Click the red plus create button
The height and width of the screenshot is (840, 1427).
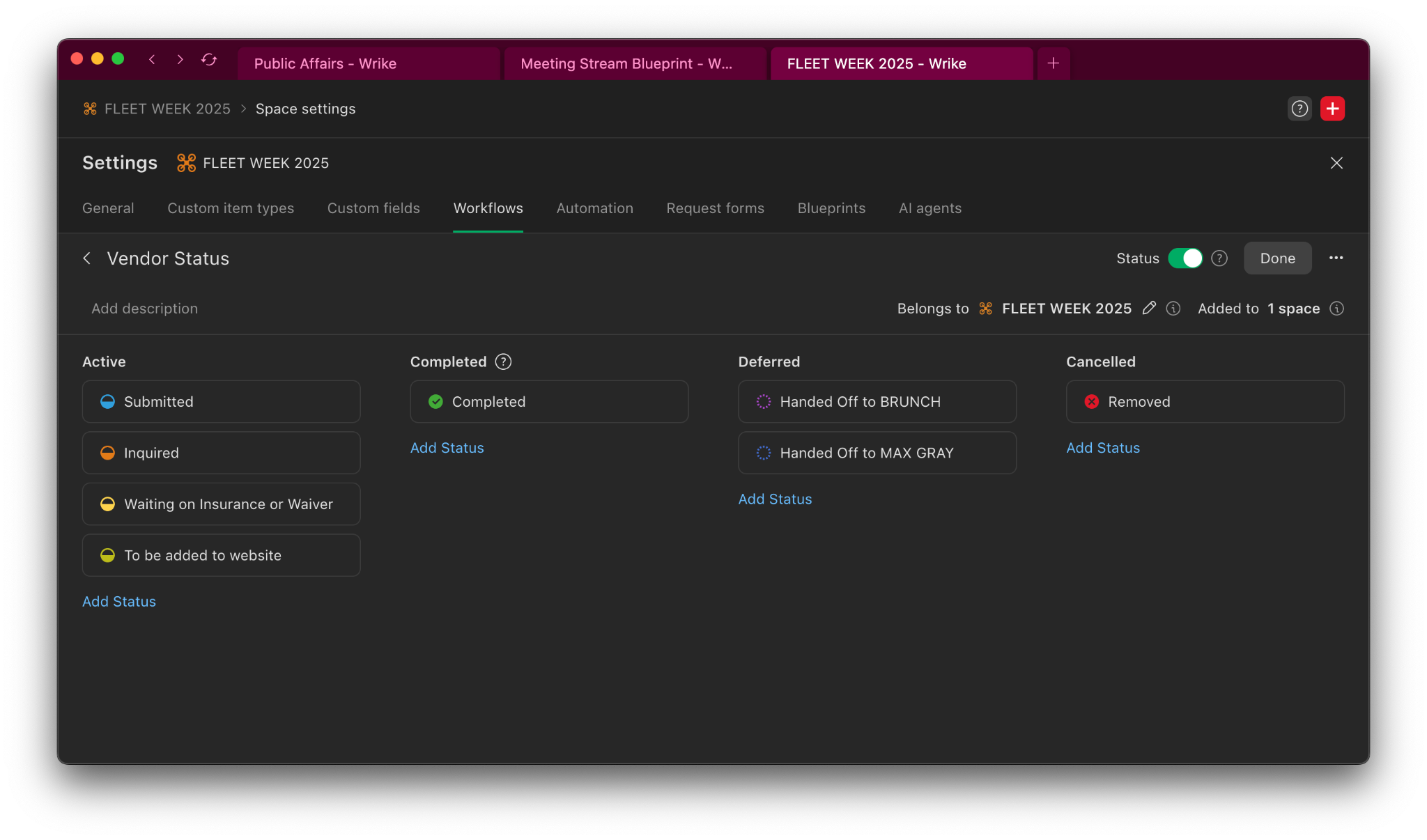[x=1332, y=109]
